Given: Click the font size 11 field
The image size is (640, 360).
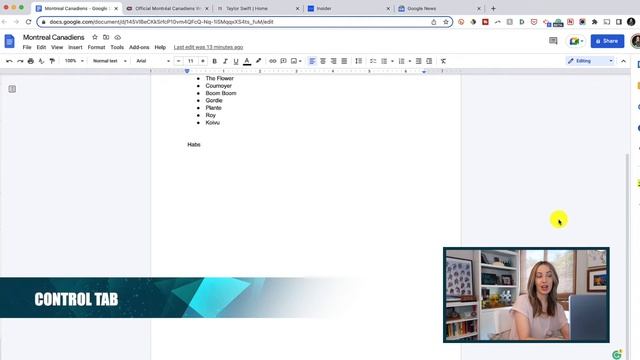Looking at the screenshot, I should coord(191,61).
